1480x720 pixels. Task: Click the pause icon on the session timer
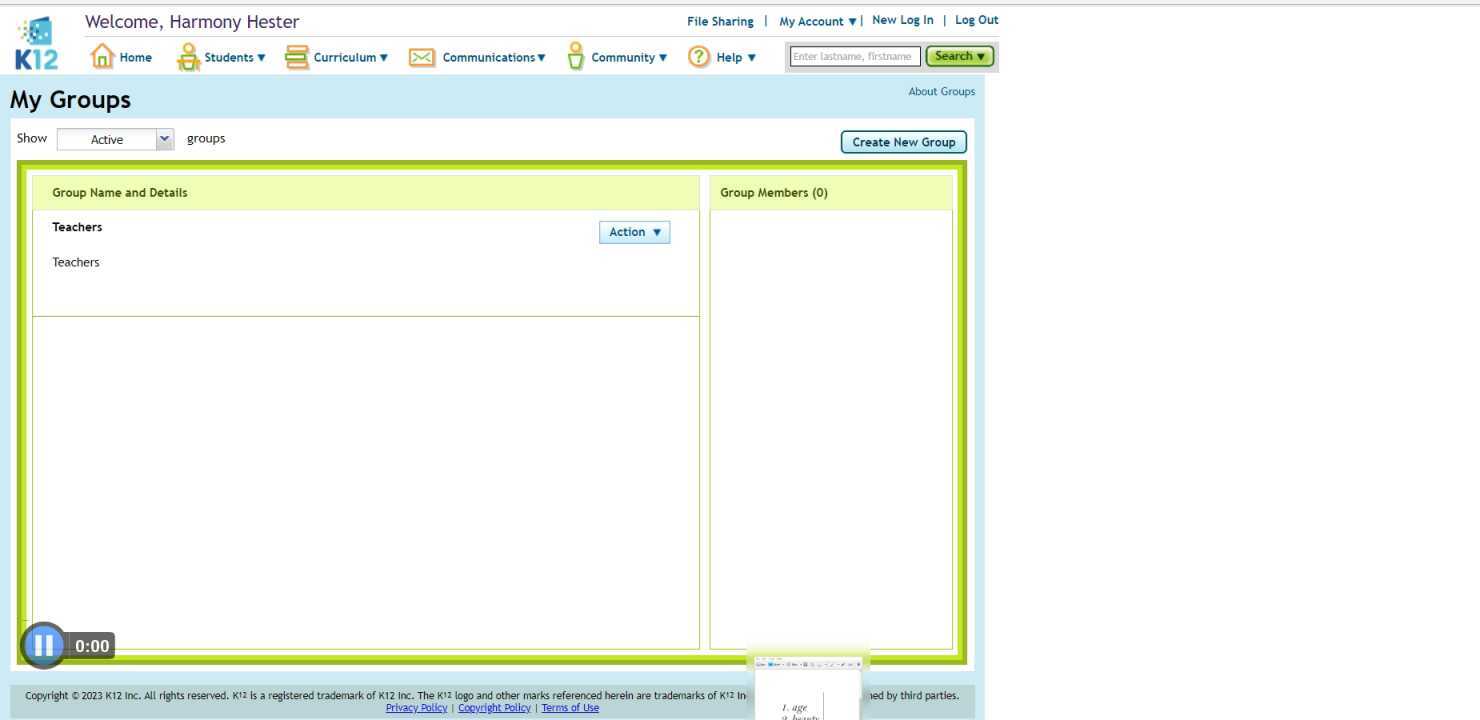click(43, 645)
